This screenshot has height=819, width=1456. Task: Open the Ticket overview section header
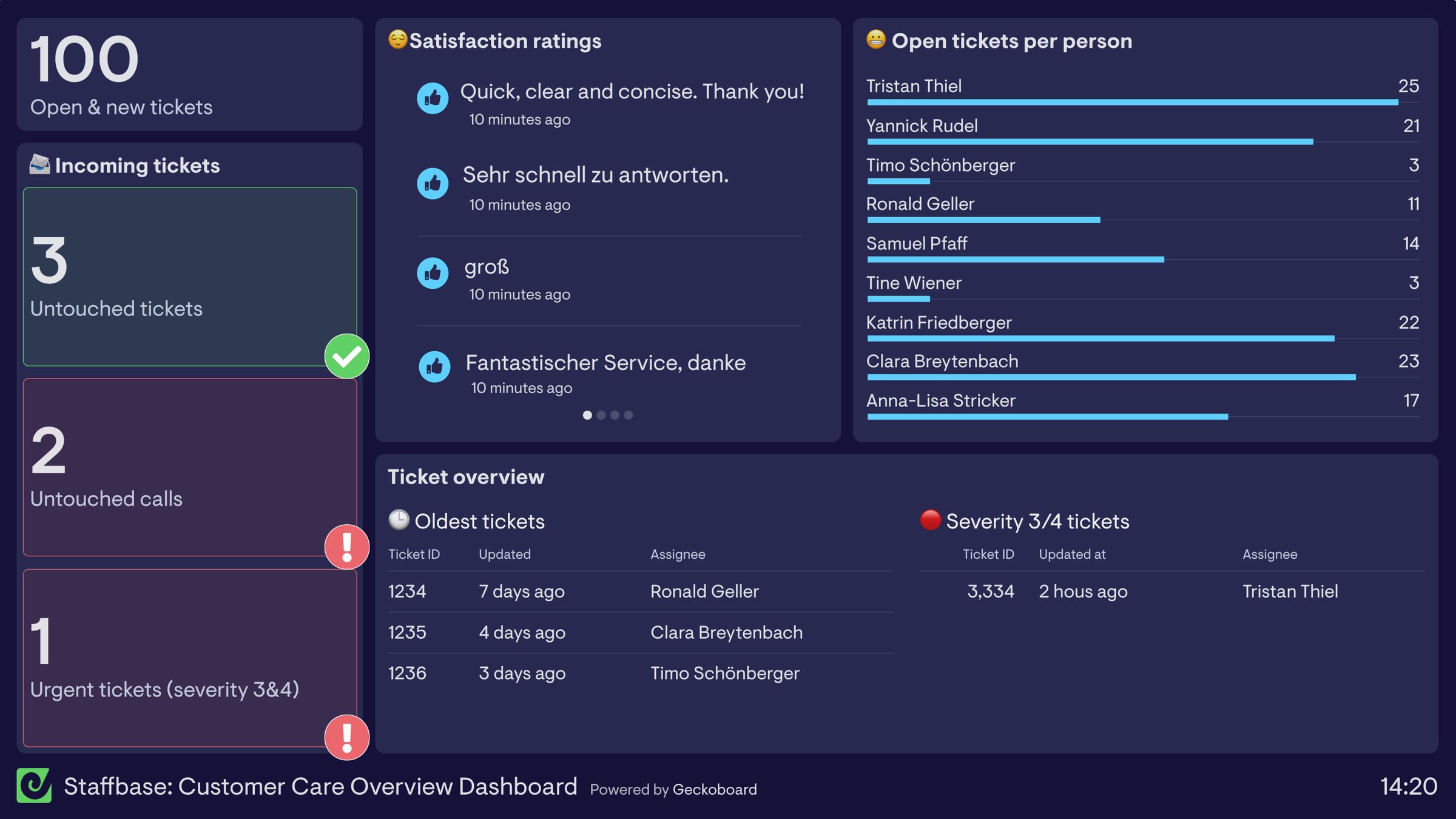click(x=466, y=477)
